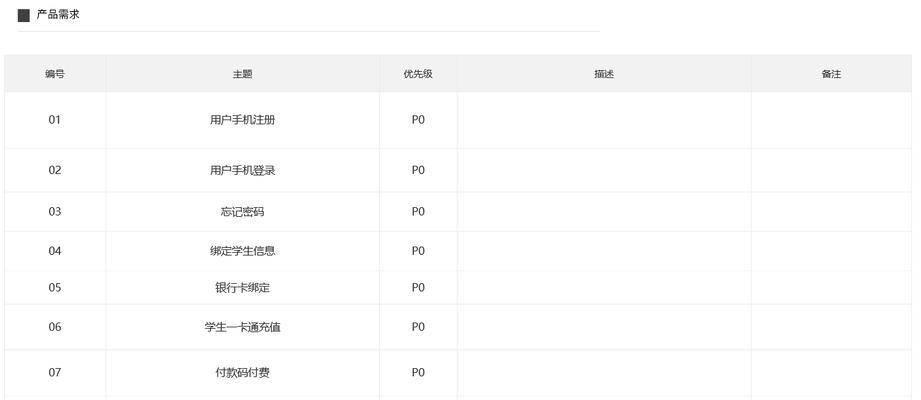This screenshot has height=400, width=921.
Task: Click the 优先级 column header
Action: pyautogui.click(x=418, y=74)
